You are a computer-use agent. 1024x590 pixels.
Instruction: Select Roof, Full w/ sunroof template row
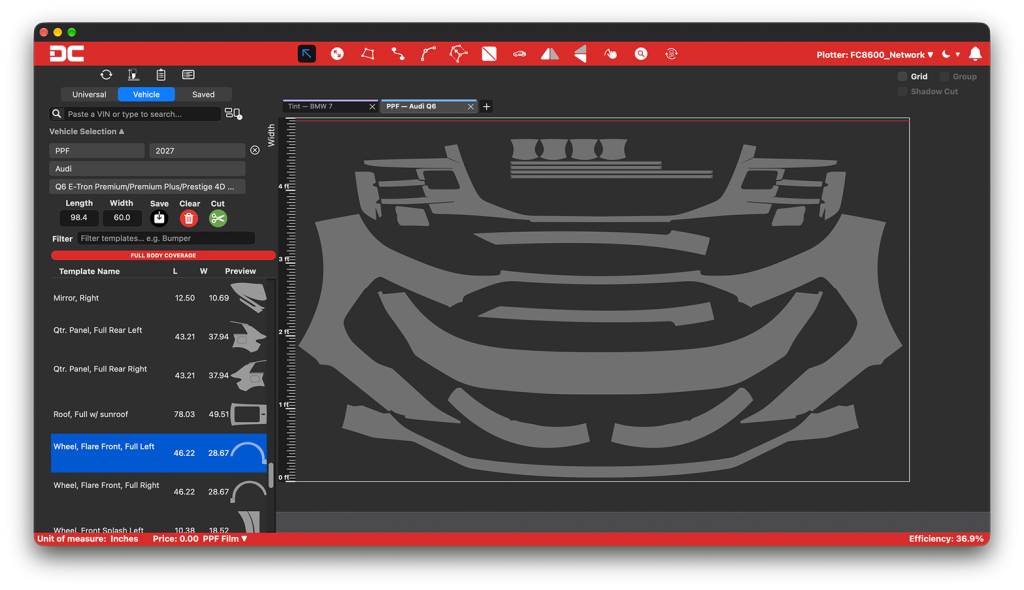tap(159, 414)
